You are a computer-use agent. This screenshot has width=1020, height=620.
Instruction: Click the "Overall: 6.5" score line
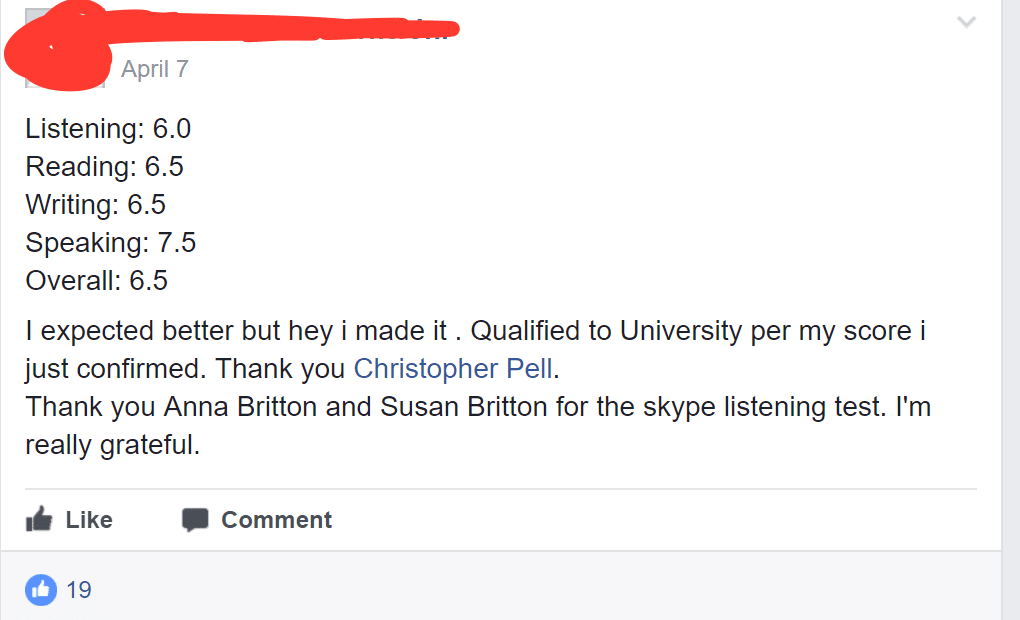click(97, 281)
